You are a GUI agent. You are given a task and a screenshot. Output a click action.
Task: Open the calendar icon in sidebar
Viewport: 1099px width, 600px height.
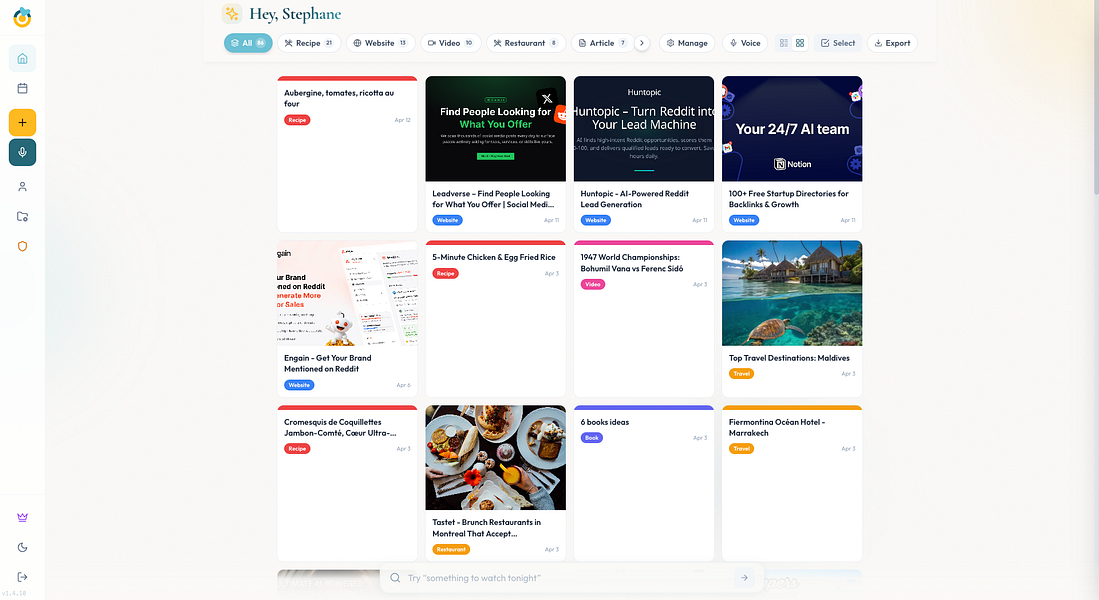tap(22, 88)
